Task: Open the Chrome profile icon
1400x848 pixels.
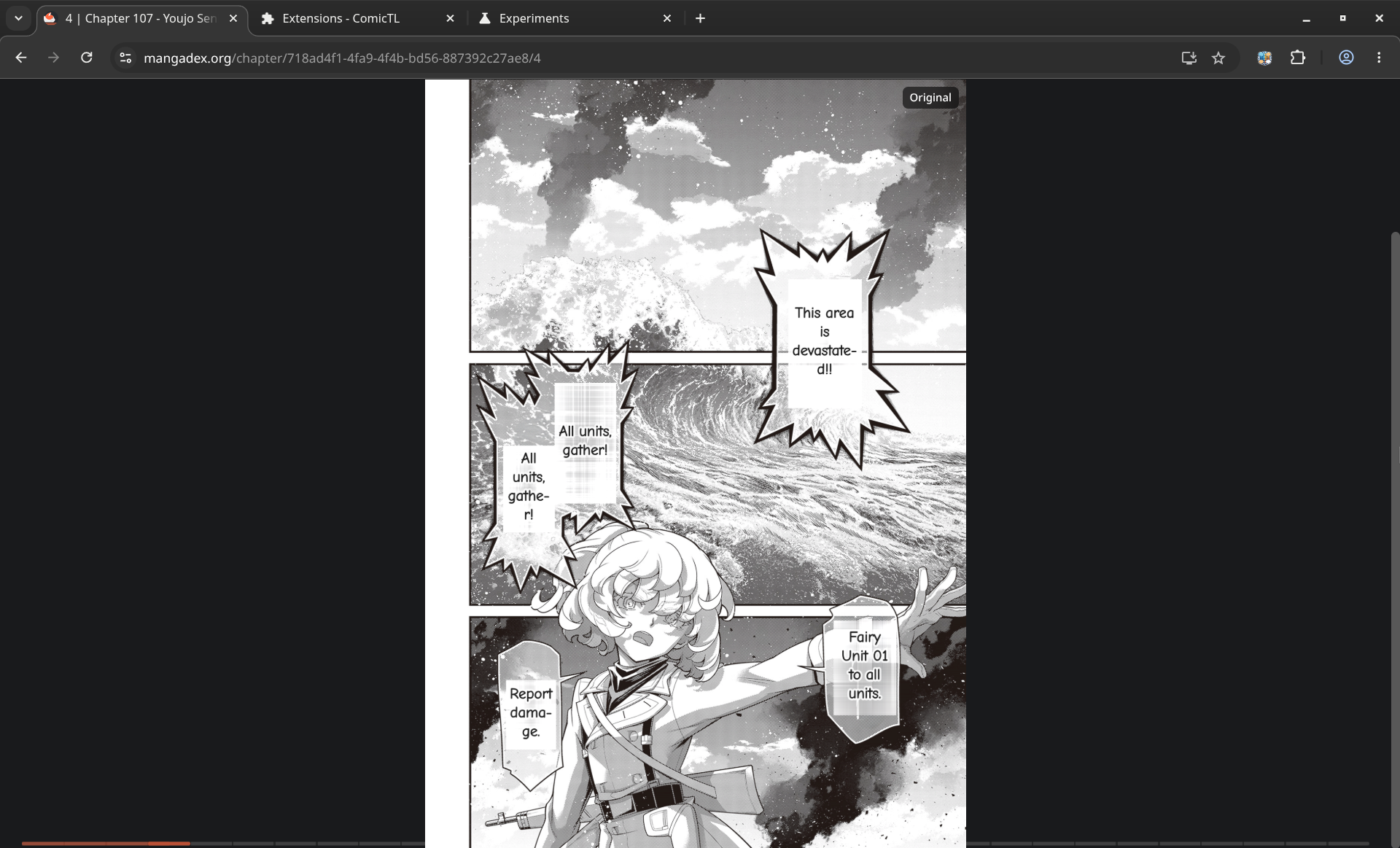Action: [1346, 58]
